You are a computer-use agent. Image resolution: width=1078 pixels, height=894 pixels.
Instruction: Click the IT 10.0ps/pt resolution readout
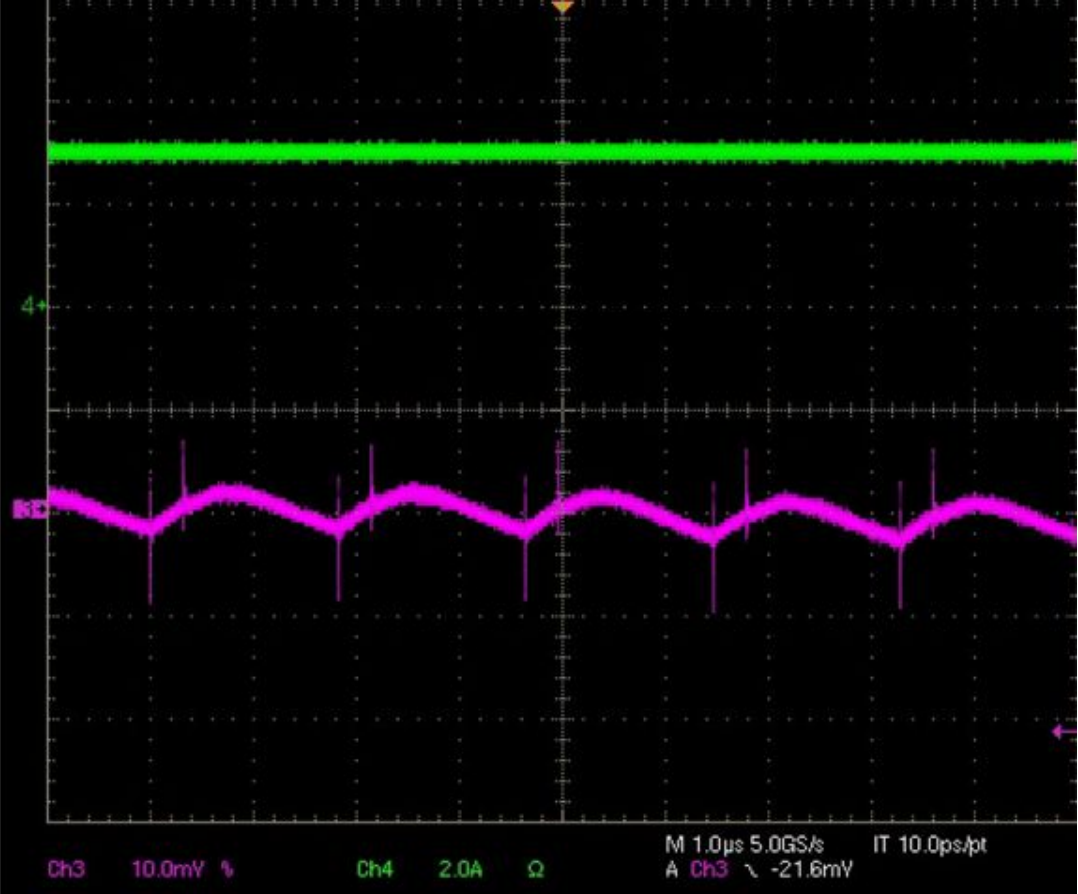pos(930,844)
